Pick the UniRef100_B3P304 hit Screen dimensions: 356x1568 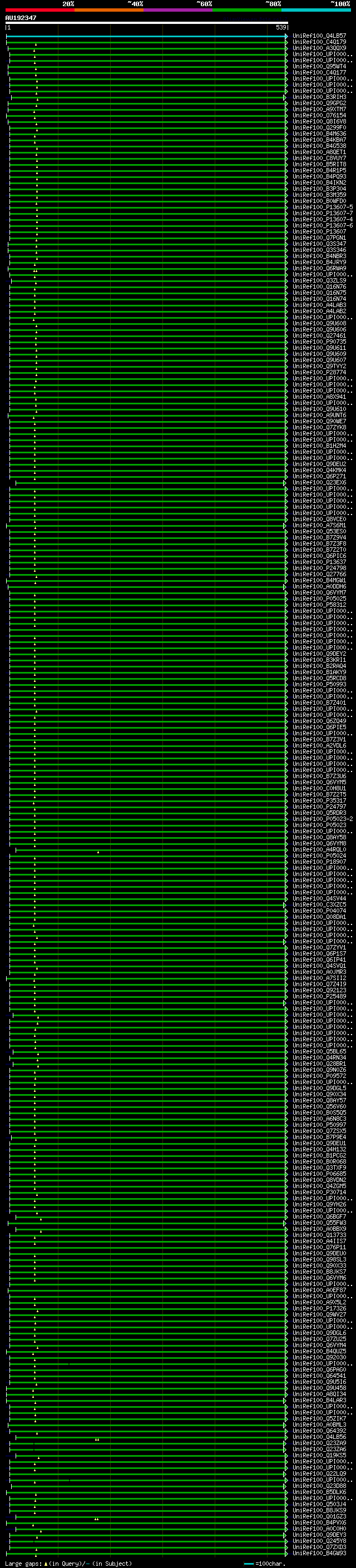click(319, 189)
